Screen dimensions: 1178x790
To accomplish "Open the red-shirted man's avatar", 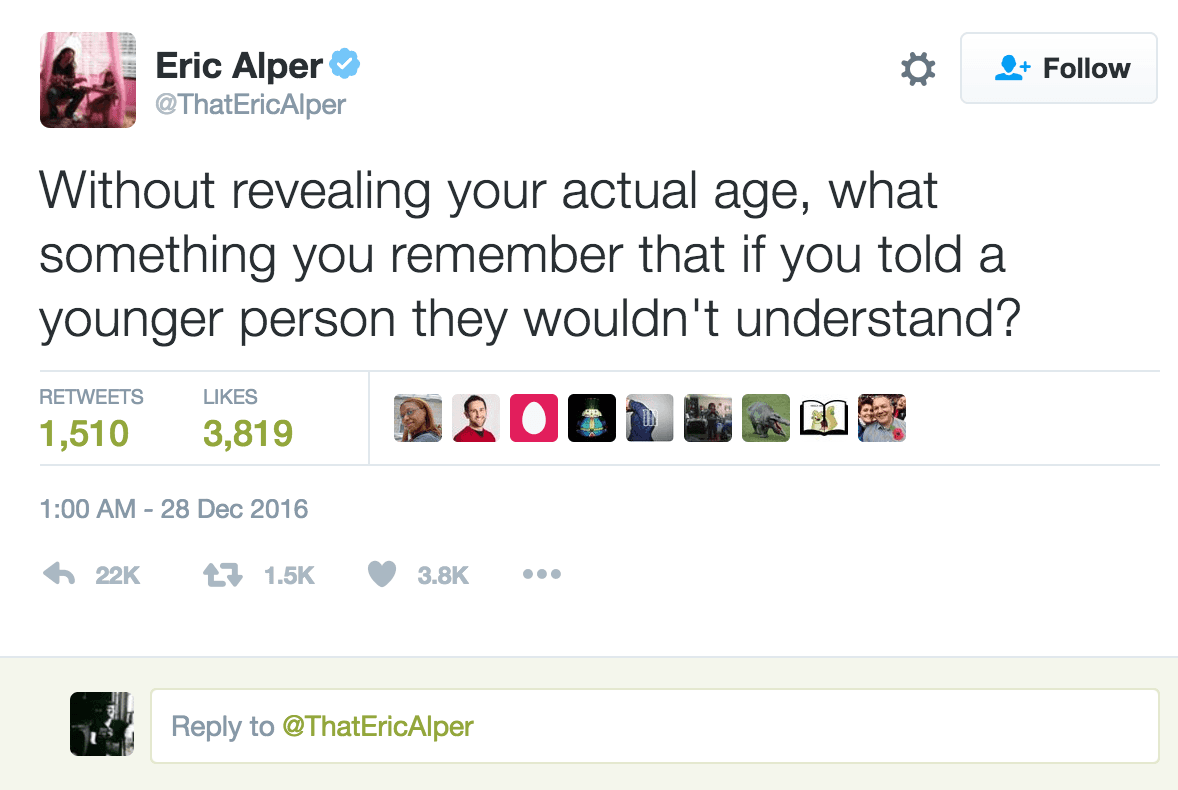I will pyautogui.click(x=475, y=418).
